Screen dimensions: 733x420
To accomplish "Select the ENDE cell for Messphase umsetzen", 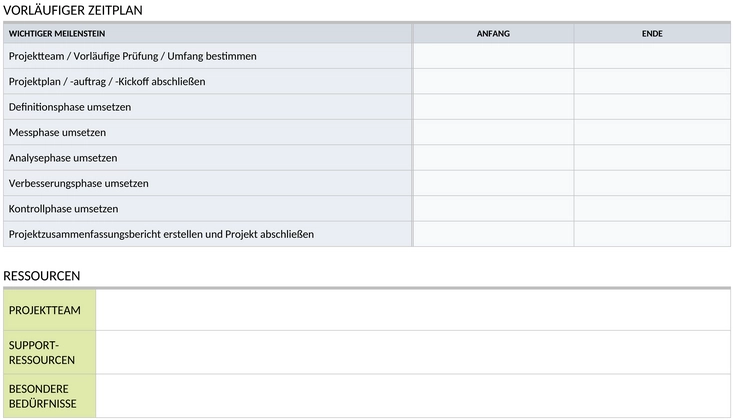I will click(652, 132).
